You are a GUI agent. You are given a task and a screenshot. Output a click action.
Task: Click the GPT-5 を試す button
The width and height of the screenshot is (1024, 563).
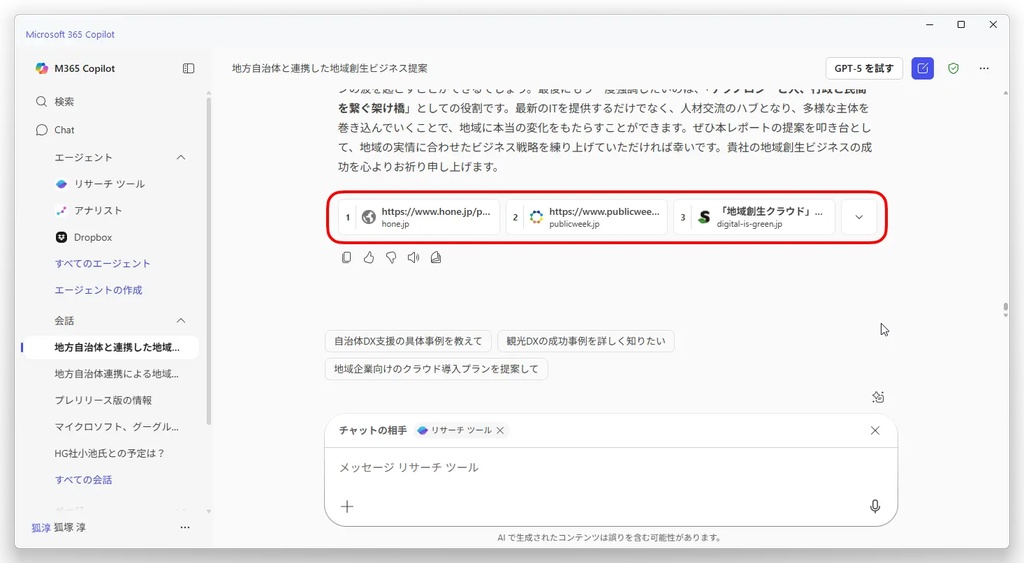pos(864,69)
